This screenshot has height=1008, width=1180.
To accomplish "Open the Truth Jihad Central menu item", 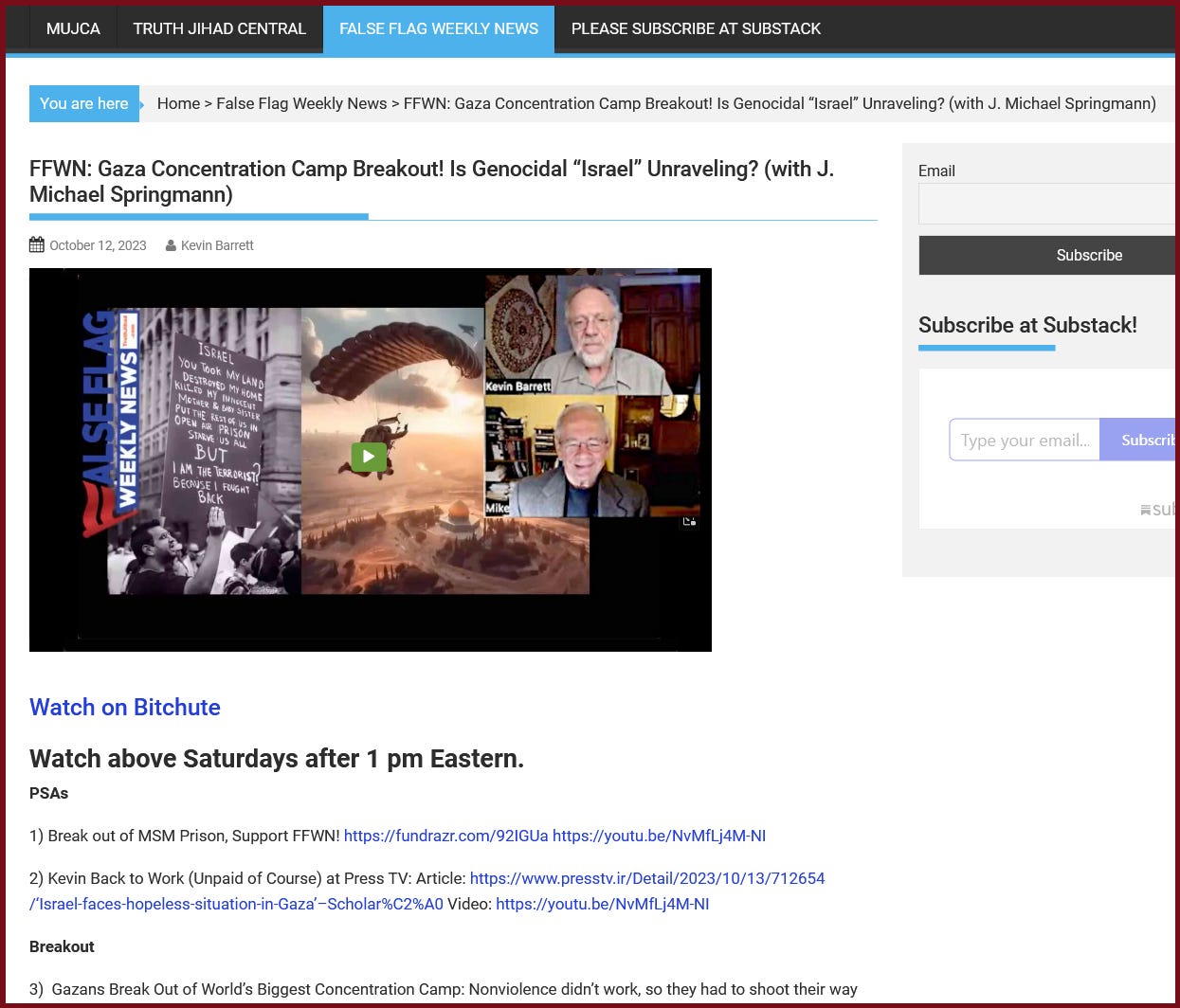I will [x=220, y=28].
